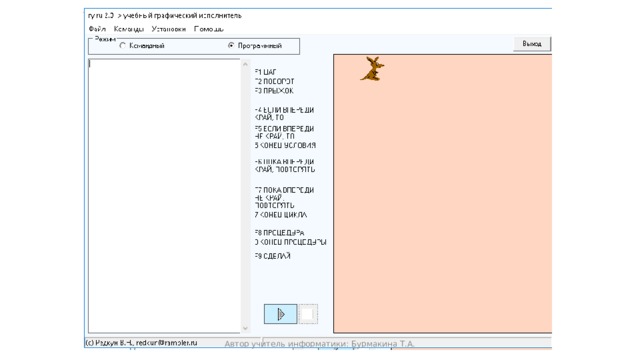Click the kangaroo figure on the field
Image resolution: width=640 pixels, height=360 pixels.
point(373,69)
